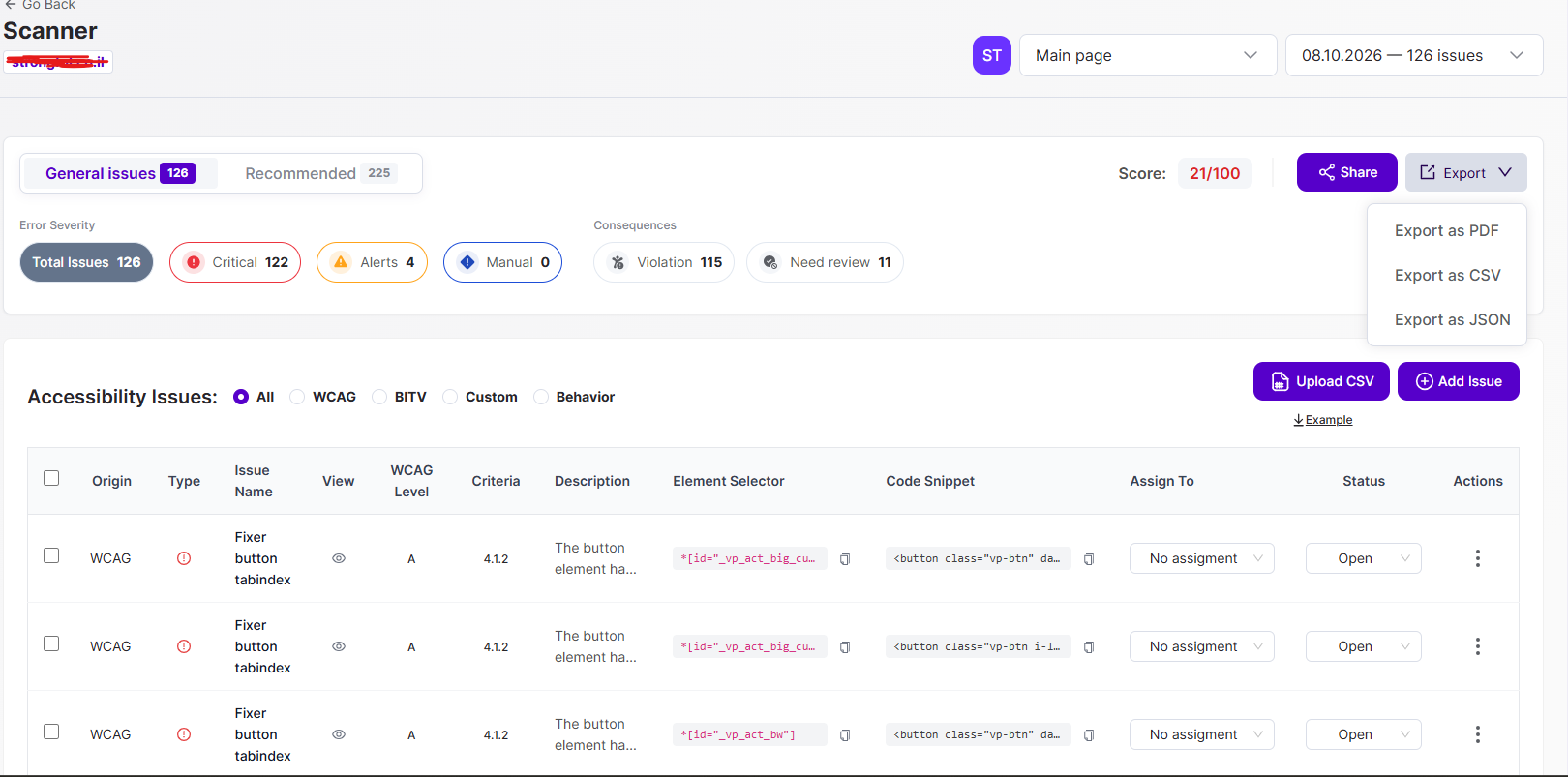1568x777 pixels.
Task: Collapse the Export dropdown button
Action: tap(1465, 172)
